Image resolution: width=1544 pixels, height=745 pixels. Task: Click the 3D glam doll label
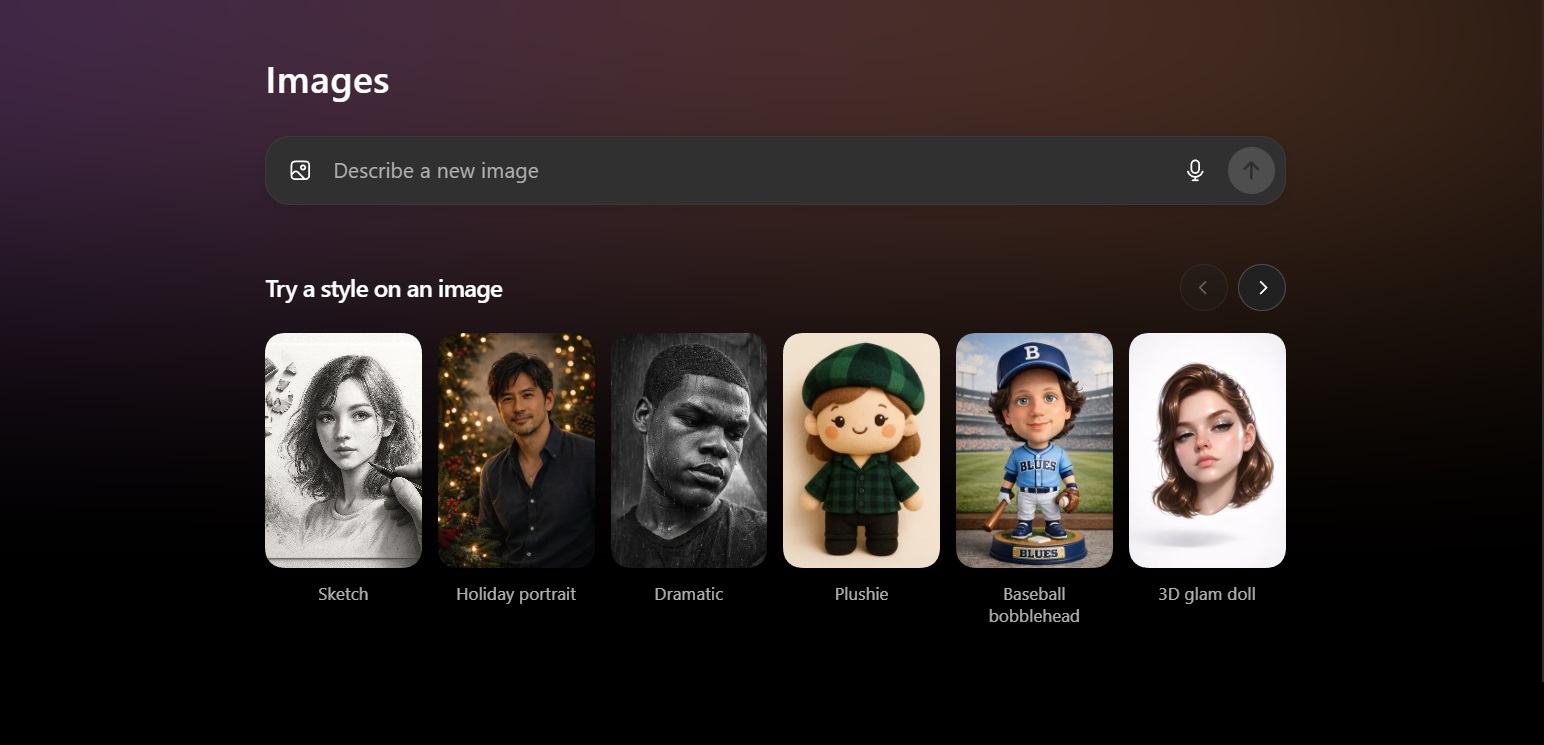point(1206,593)
